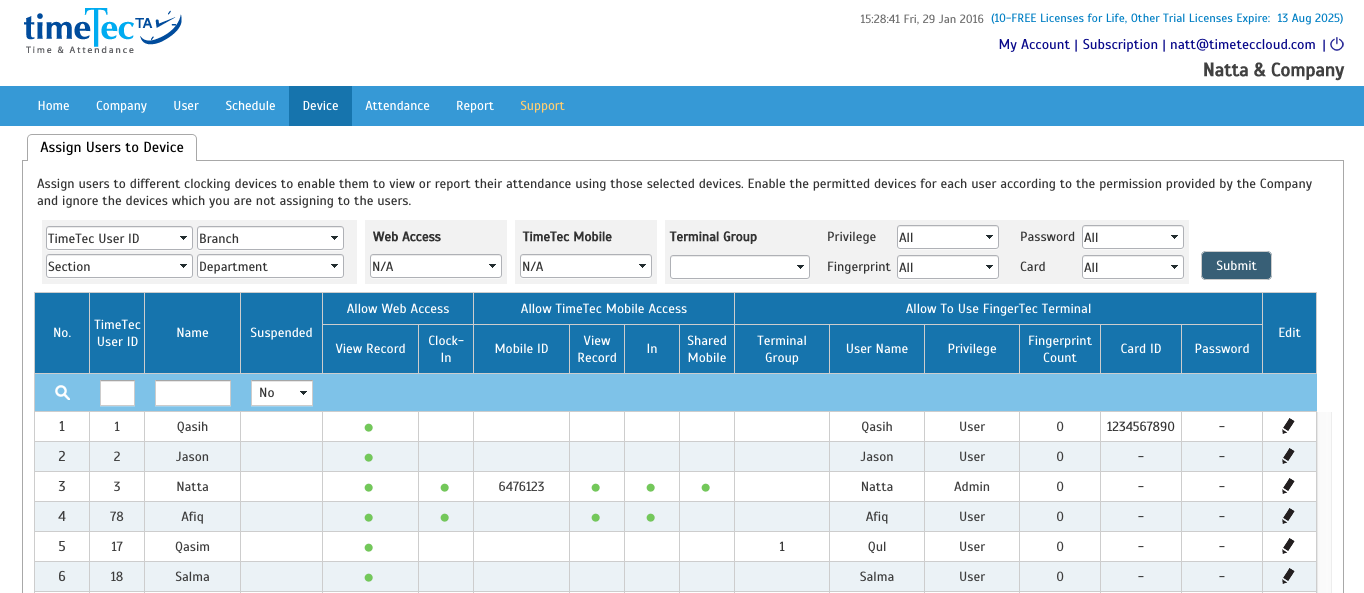Open the Section dropdown

119,266
